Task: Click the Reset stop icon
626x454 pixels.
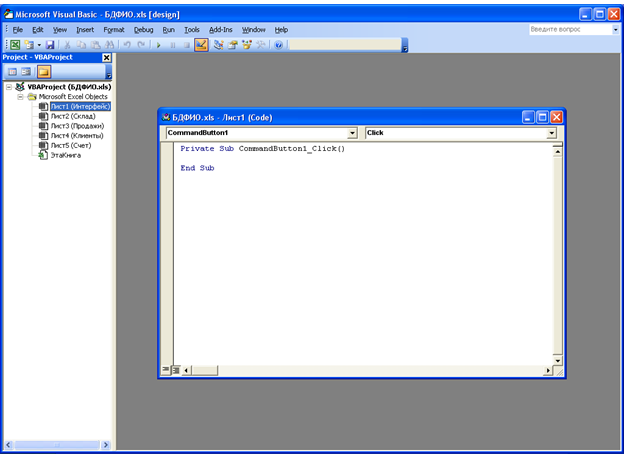Action: click(x=186, y=45)
